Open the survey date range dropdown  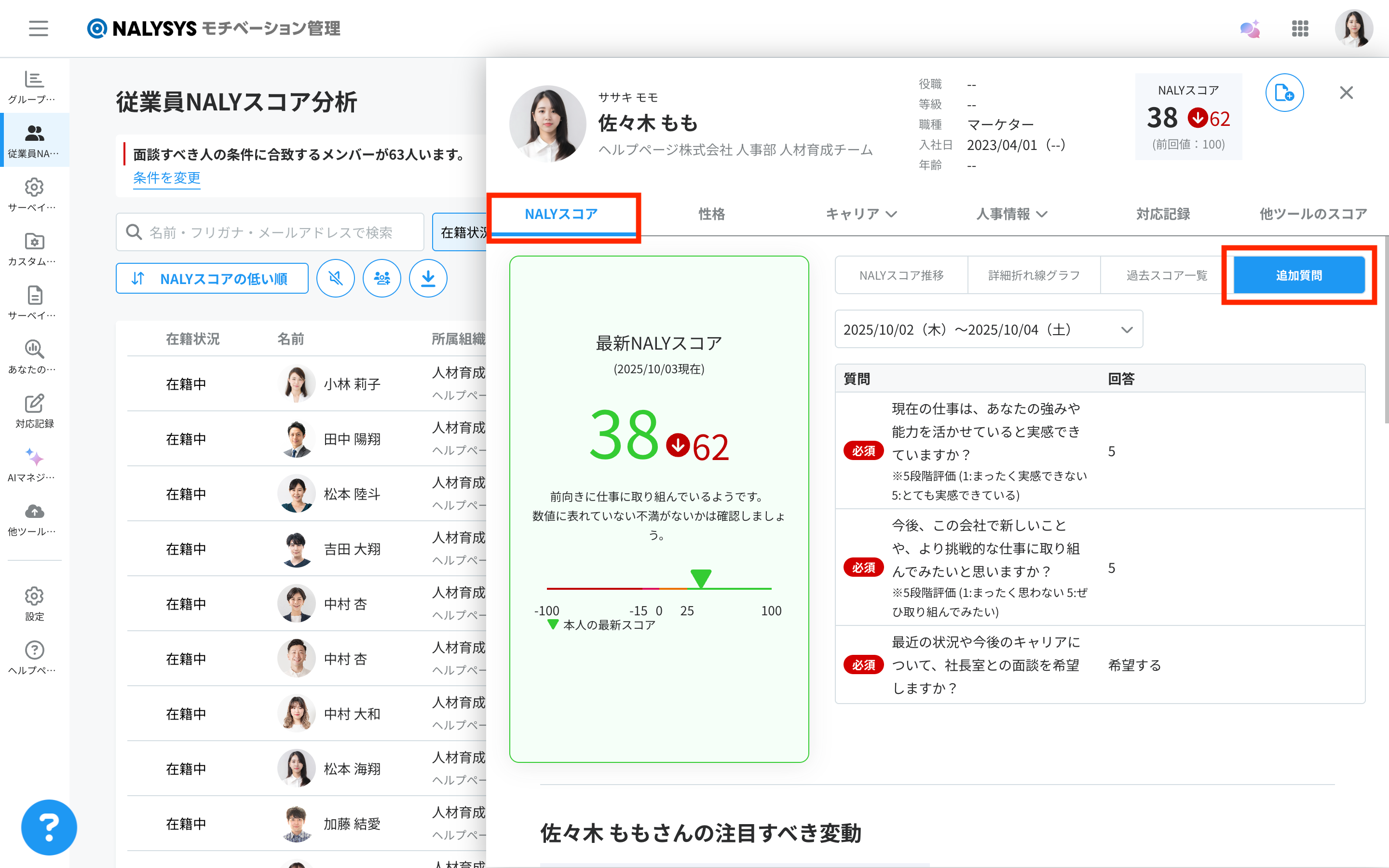click(988, 329)
